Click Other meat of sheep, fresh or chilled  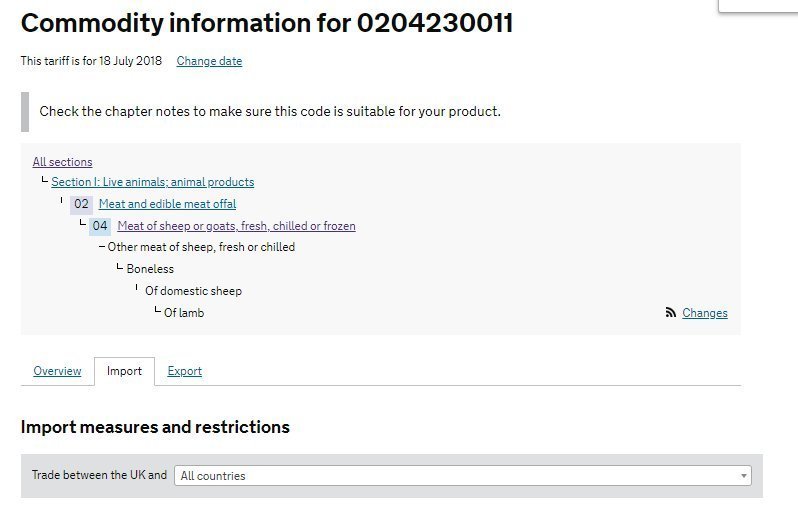point(201,247)
